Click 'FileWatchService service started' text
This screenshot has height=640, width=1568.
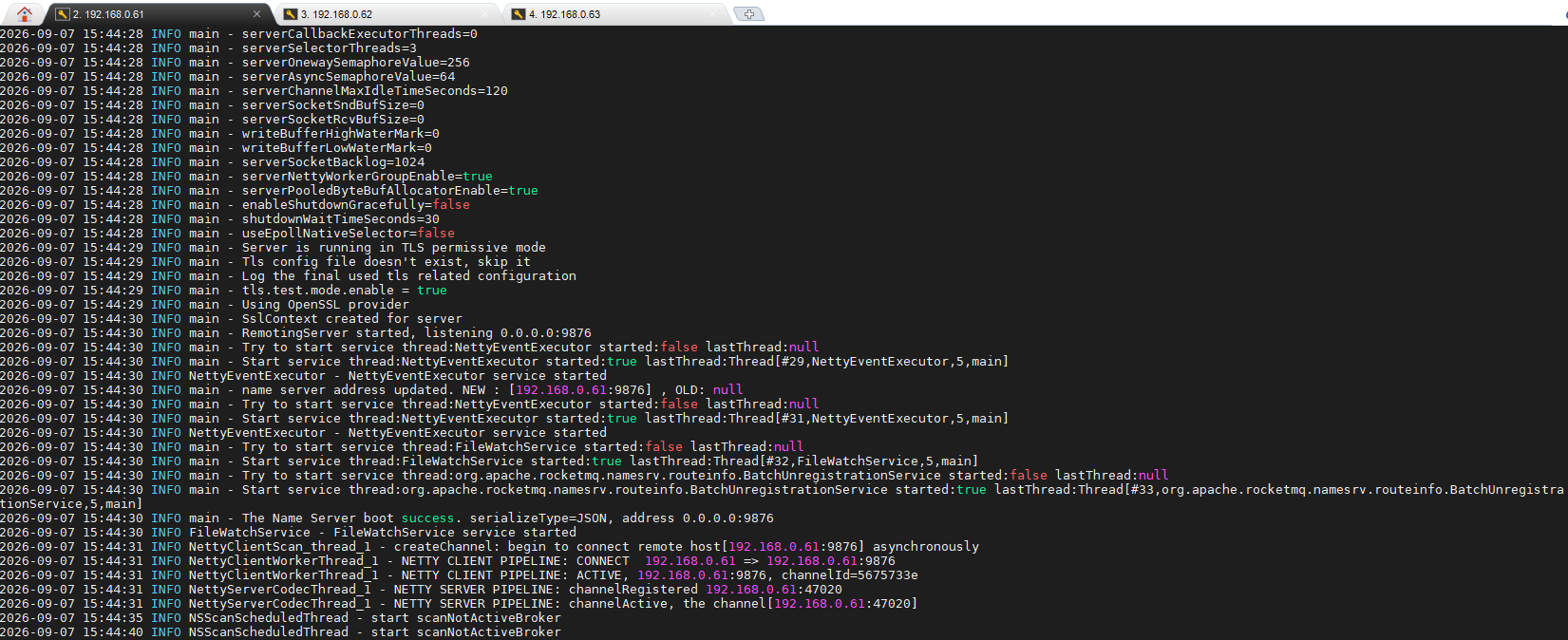[x=455, y=533]
